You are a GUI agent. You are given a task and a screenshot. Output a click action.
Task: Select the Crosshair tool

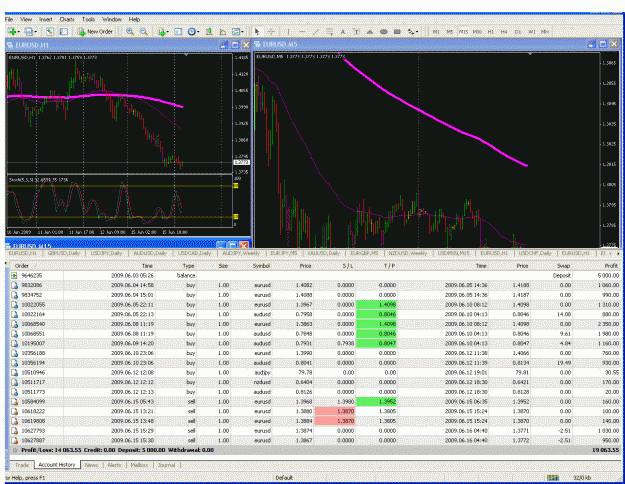pyautogui.click(x=271, y=31)
